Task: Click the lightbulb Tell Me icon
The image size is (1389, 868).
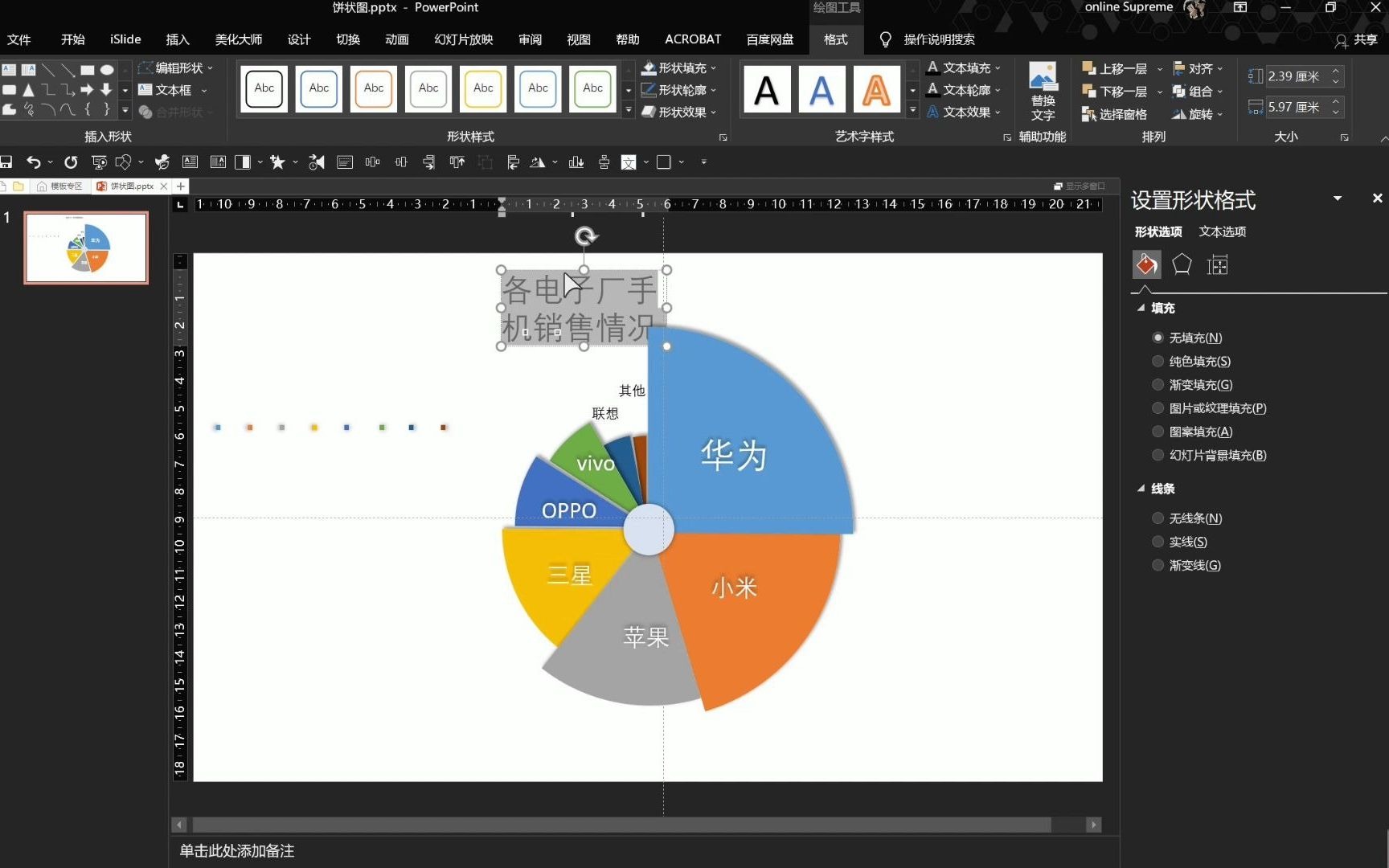Action: 885,39
